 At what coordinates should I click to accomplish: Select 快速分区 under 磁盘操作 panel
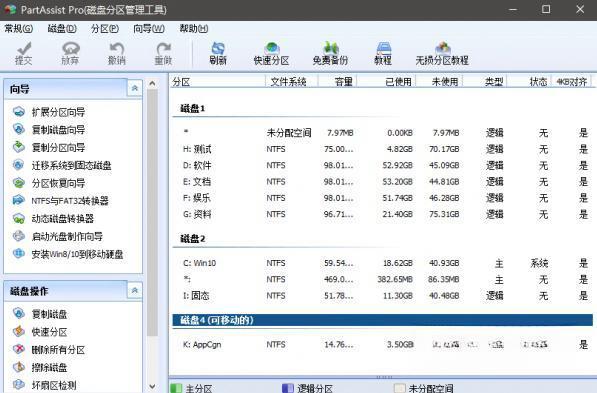(x=40, y=332)
